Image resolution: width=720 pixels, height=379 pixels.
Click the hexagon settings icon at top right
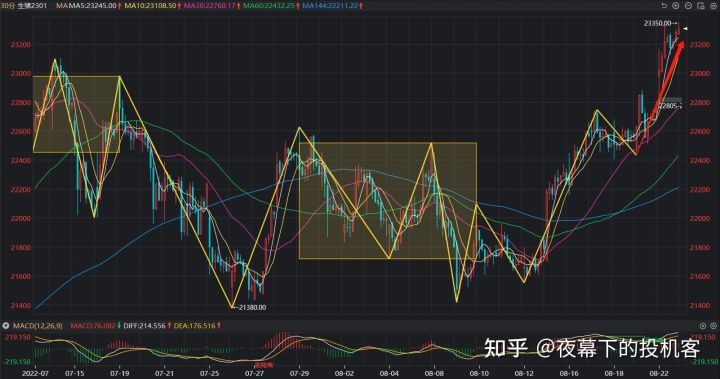point(713,6)
